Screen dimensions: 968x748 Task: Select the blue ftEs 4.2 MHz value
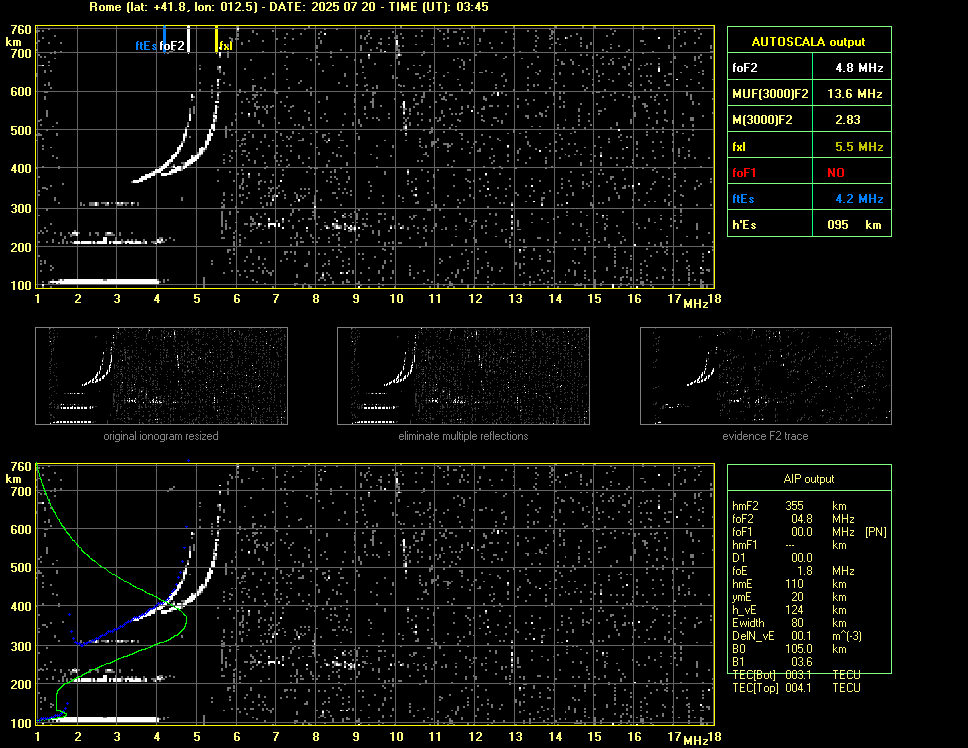[859, 199]
